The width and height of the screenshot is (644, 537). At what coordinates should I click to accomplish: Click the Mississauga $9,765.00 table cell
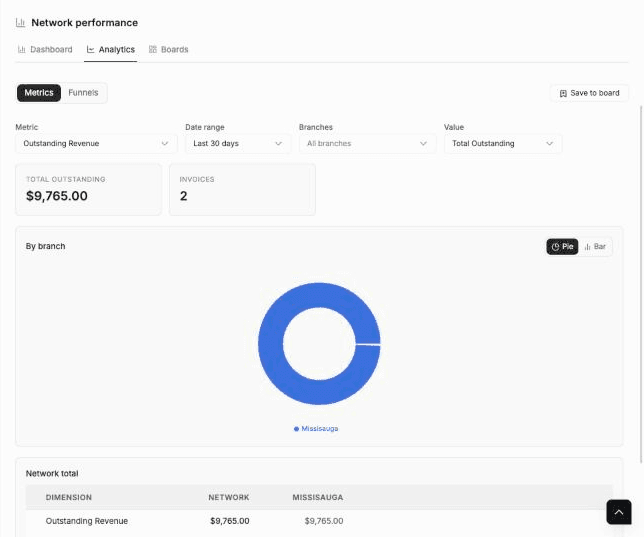(x=324, y=521)
